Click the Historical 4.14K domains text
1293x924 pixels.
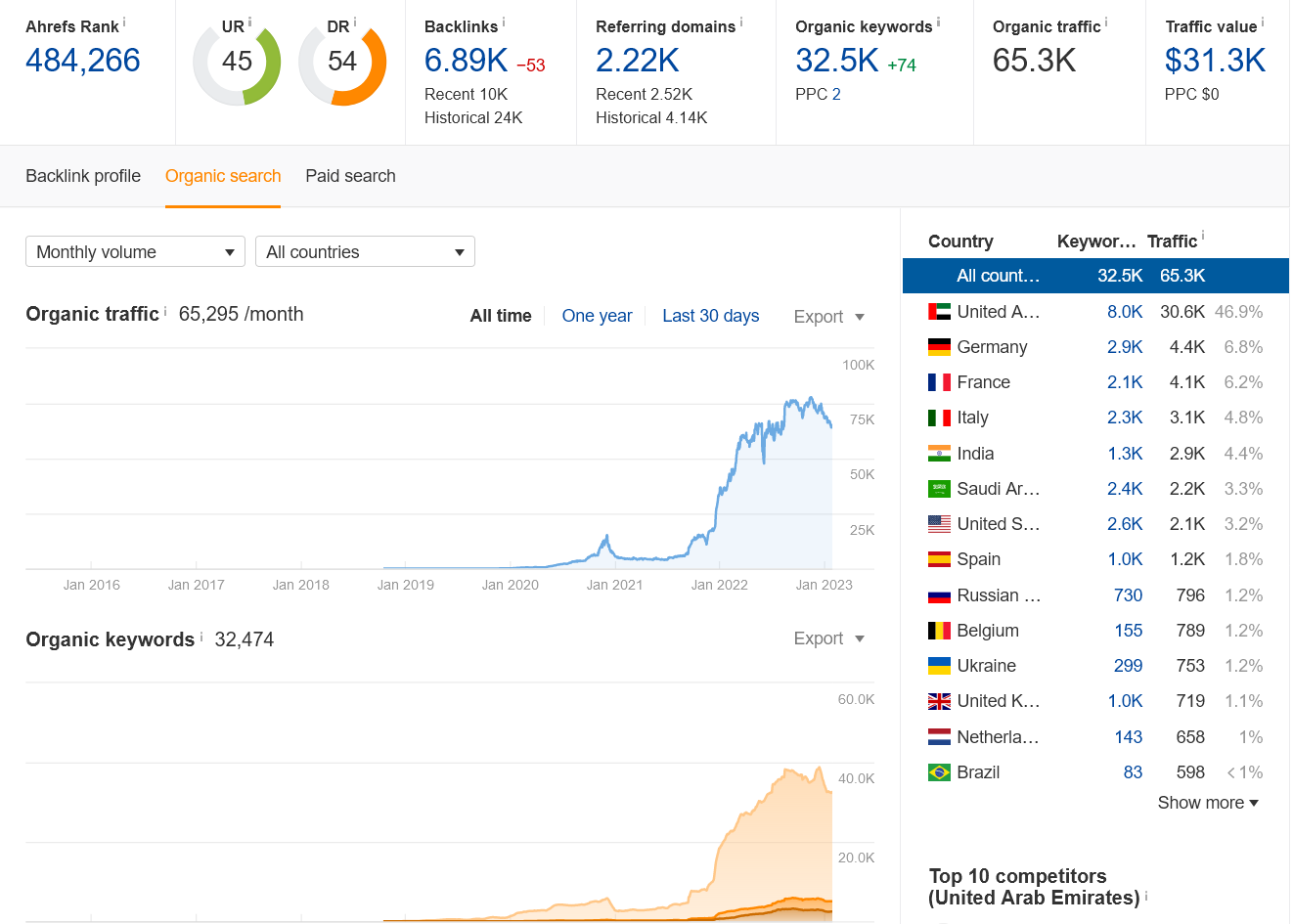[x=651, y=118]
